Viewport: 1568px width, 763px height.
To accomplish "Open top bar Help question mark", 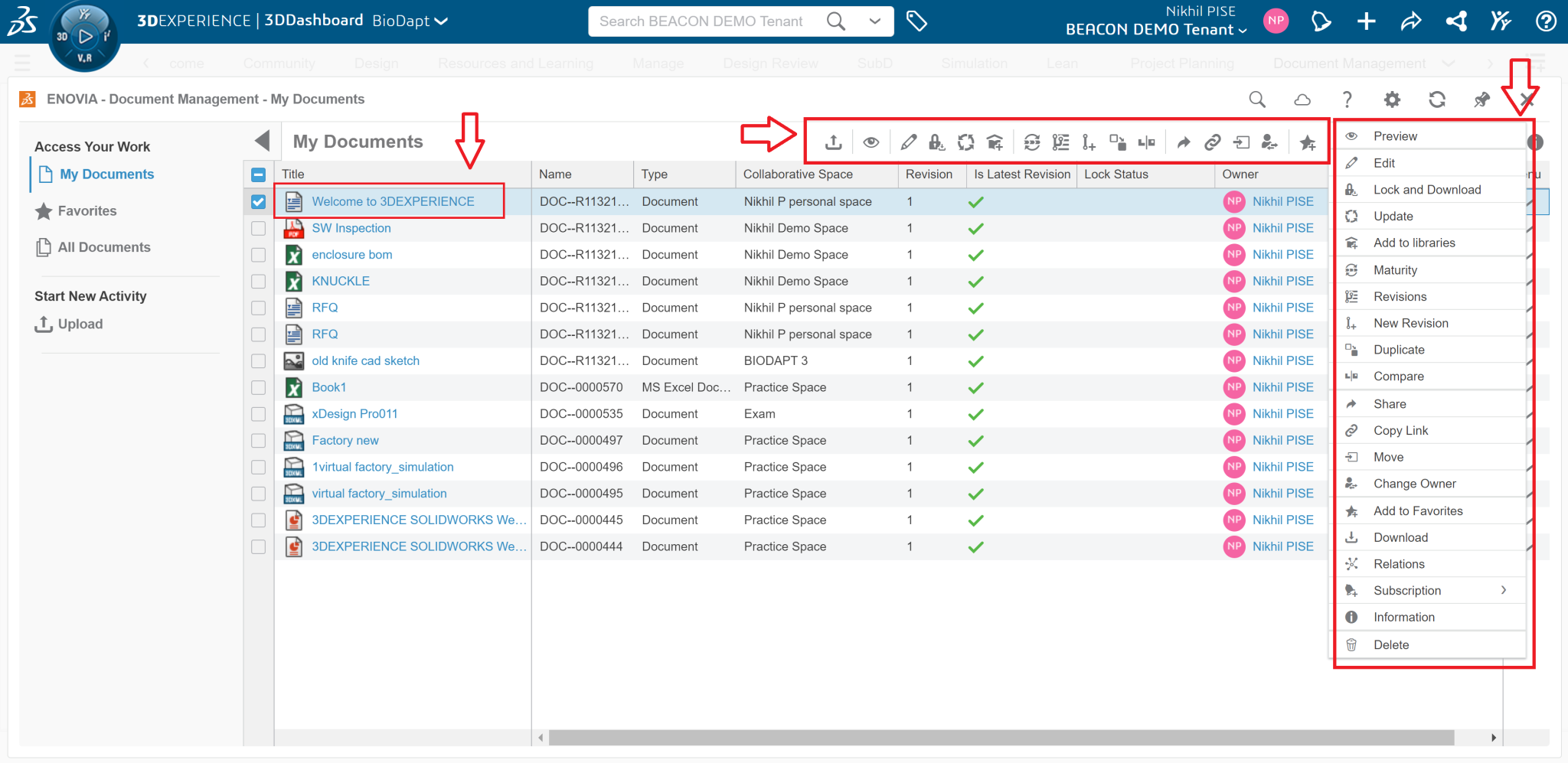I will 1546,21.
